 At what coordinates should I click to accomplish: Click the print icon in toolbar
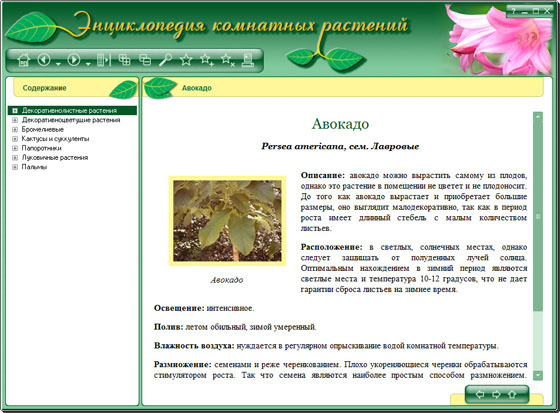pos(248,60)
